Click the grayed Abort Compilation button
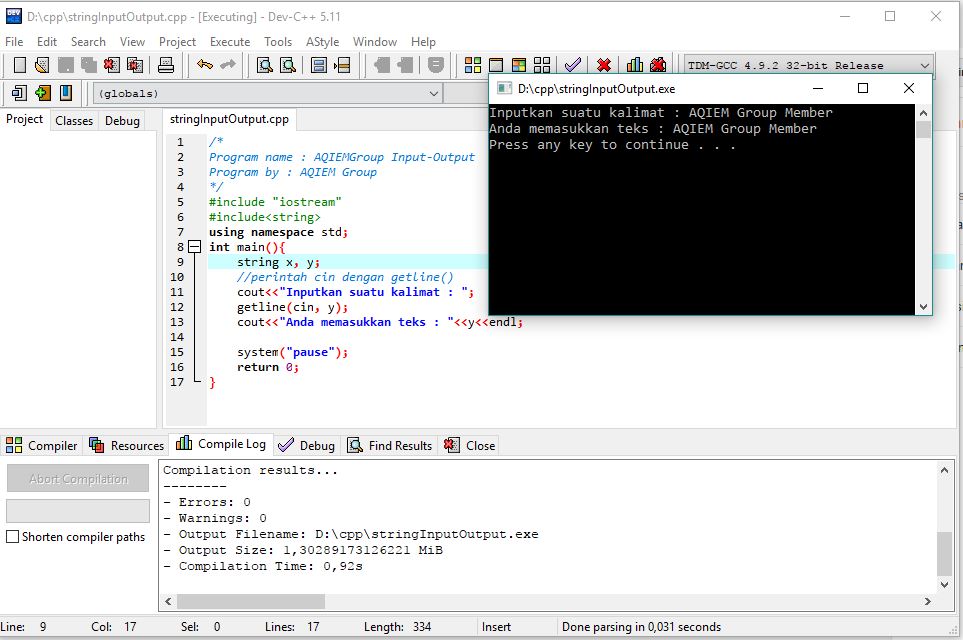Screen dimensions: 963x640 [x=77, y=478]
